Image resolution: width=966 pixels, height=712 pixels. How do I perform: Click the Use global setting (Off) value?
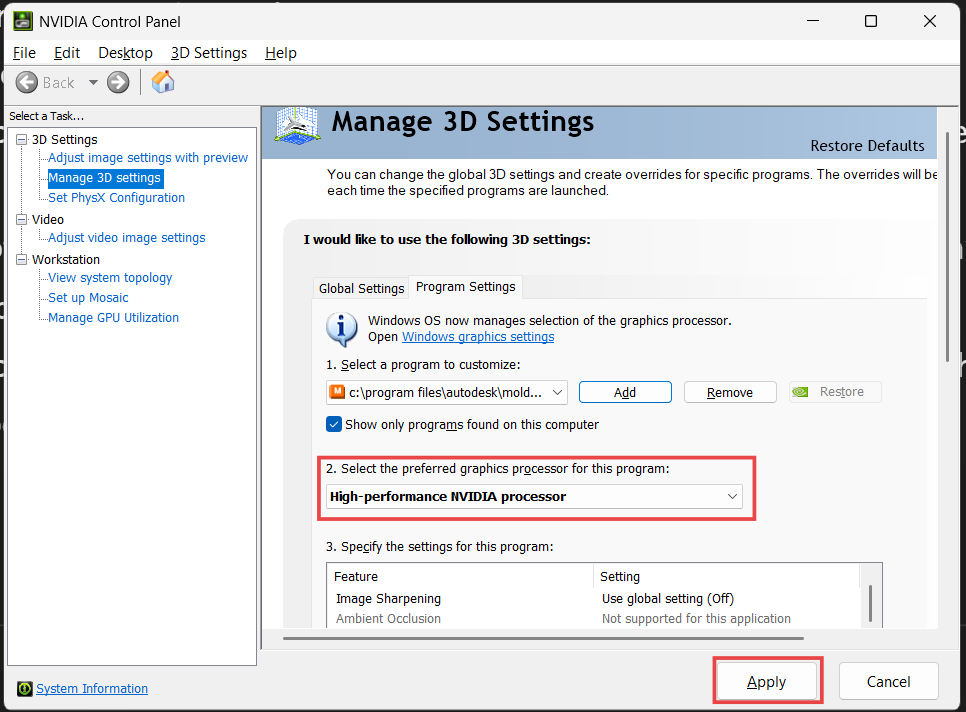[x=668, y=599]
